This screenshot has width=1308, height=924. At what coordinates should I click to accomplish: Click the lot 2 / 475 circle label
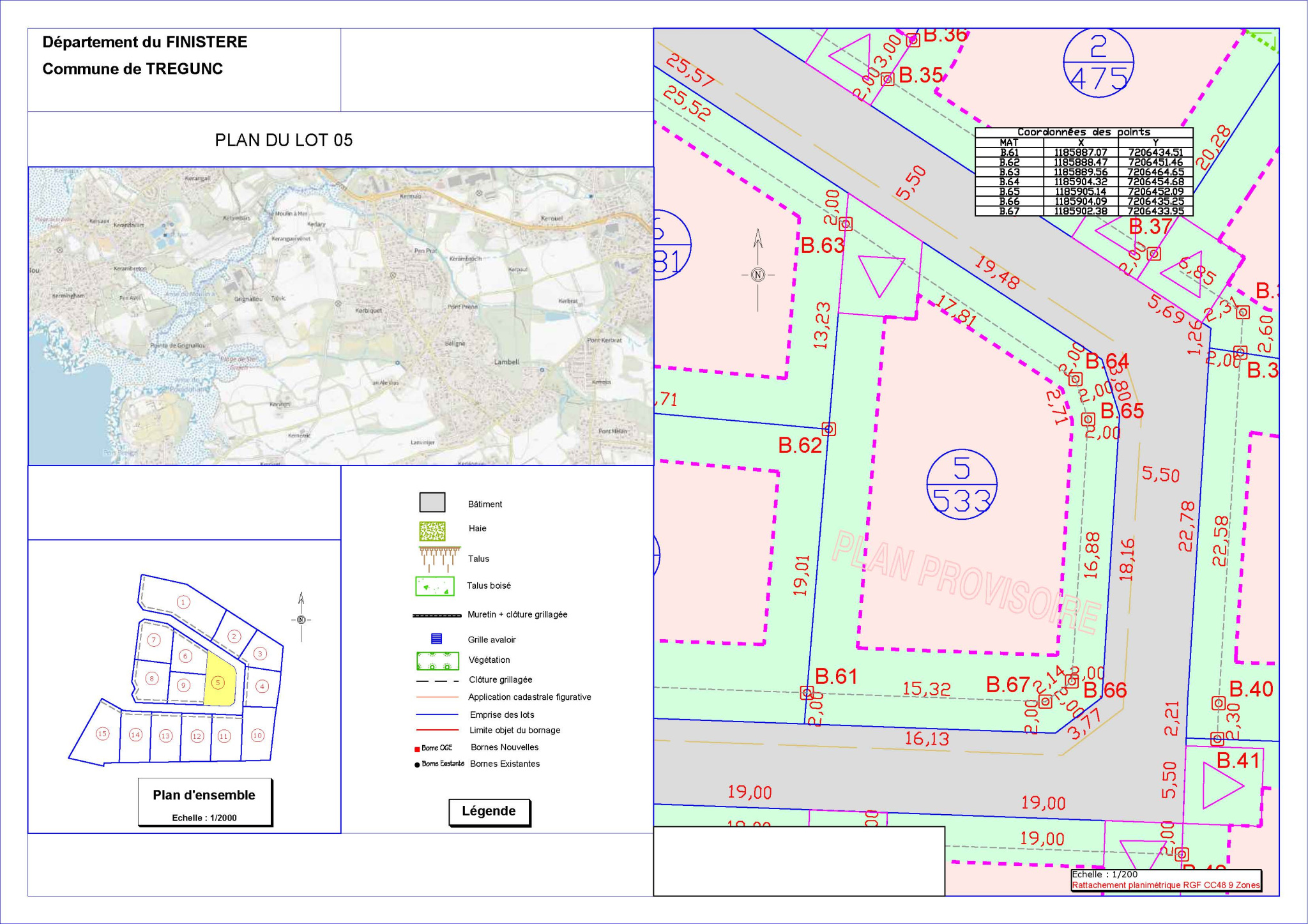pos(1099,63)
